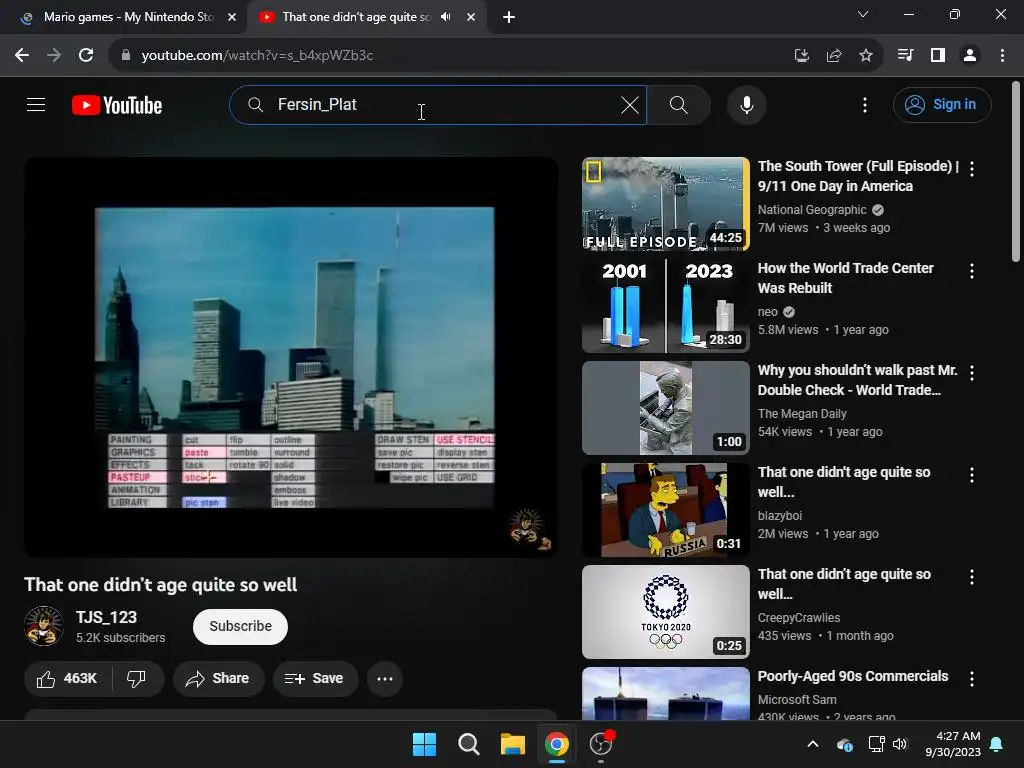The image size is (1024, 768).
Task: Open OBS Studio from the taskbar
Action: click(601, 744)
